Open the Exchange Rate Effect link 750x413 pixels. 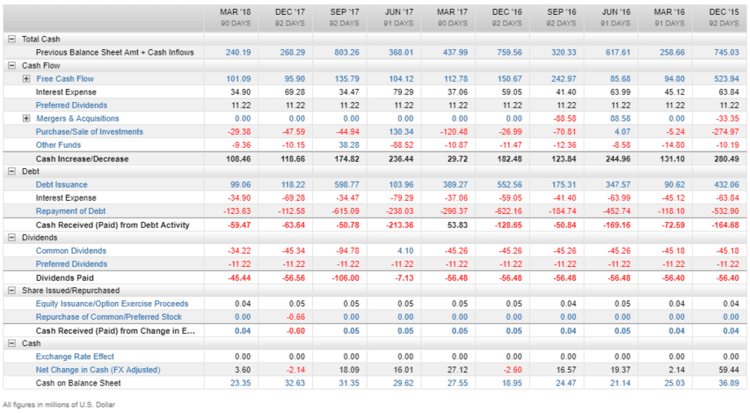point(75,356)
